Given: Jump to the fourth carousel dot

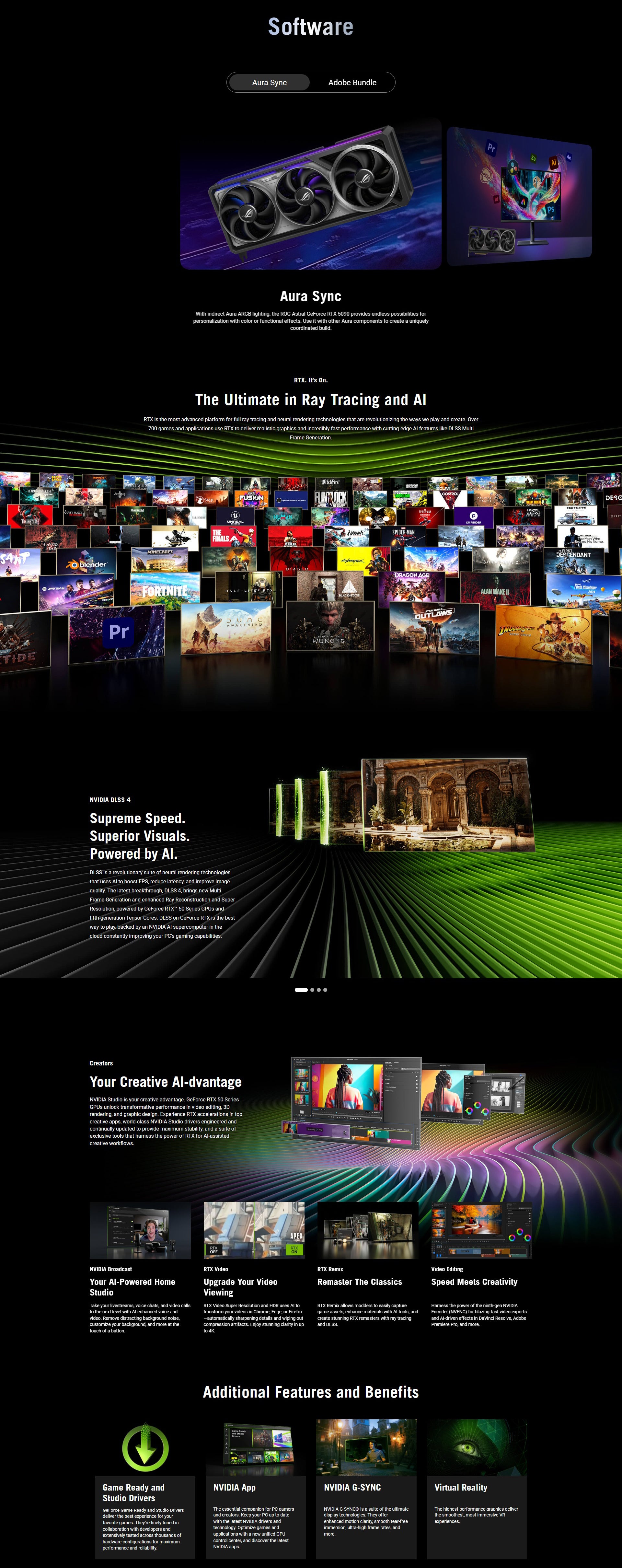Looking at the screenshot, I should point(326,990).
